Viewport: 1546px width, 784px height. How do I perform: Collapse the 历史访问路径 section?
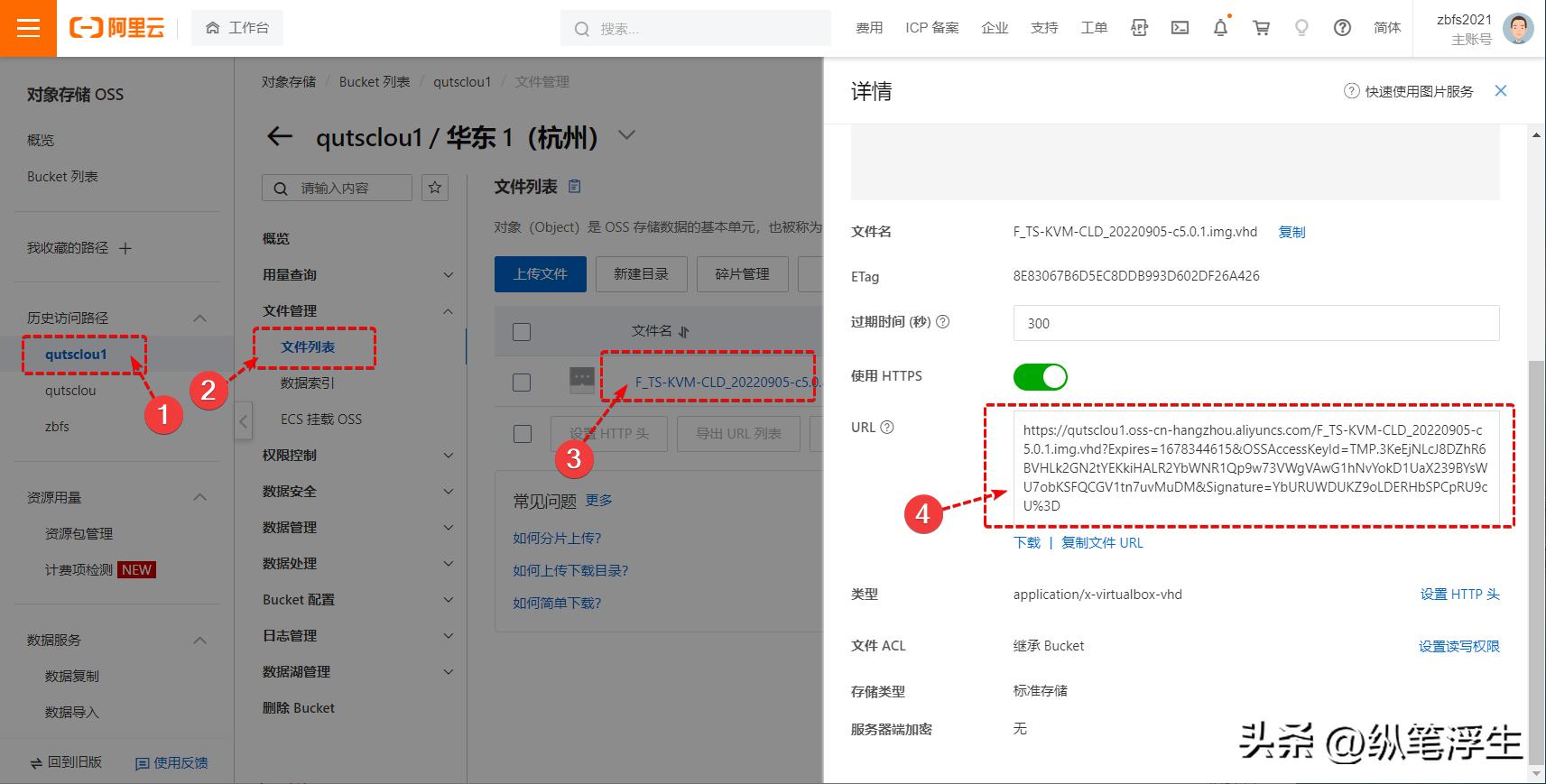(x=200, y=318)
